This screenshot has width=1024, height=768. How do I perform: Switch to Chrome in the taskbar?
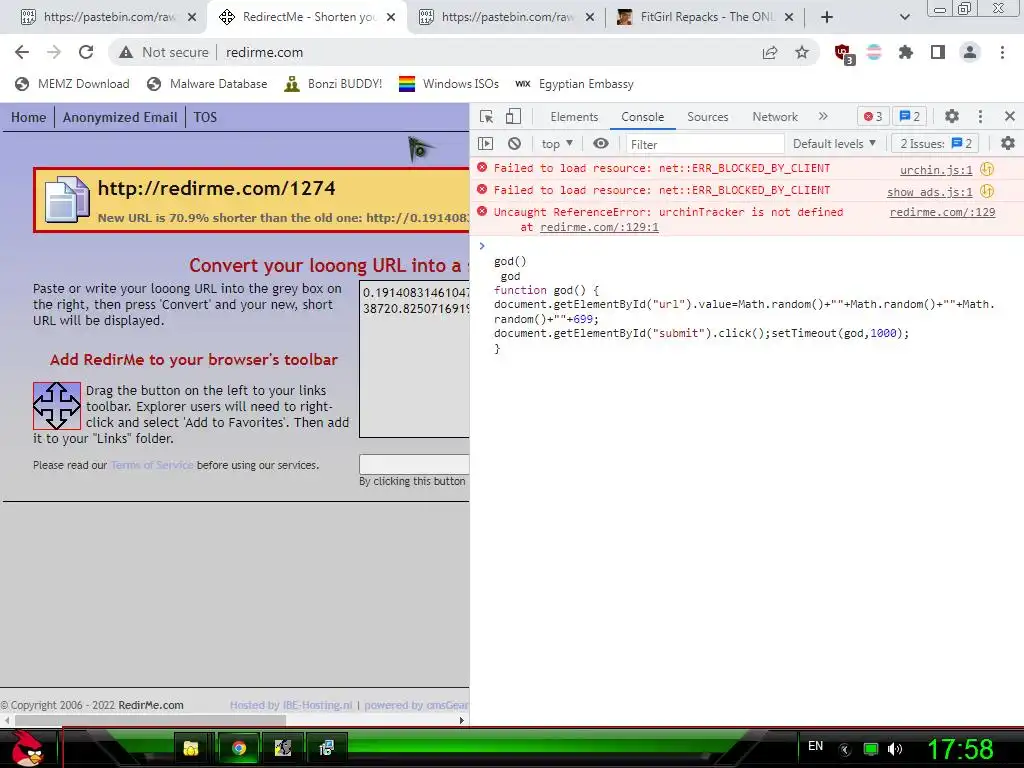tap(239, 748)
